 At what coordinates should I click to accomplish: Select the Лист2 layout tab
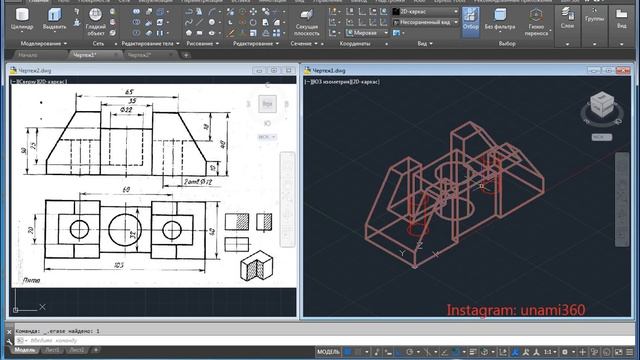point(76,350)
